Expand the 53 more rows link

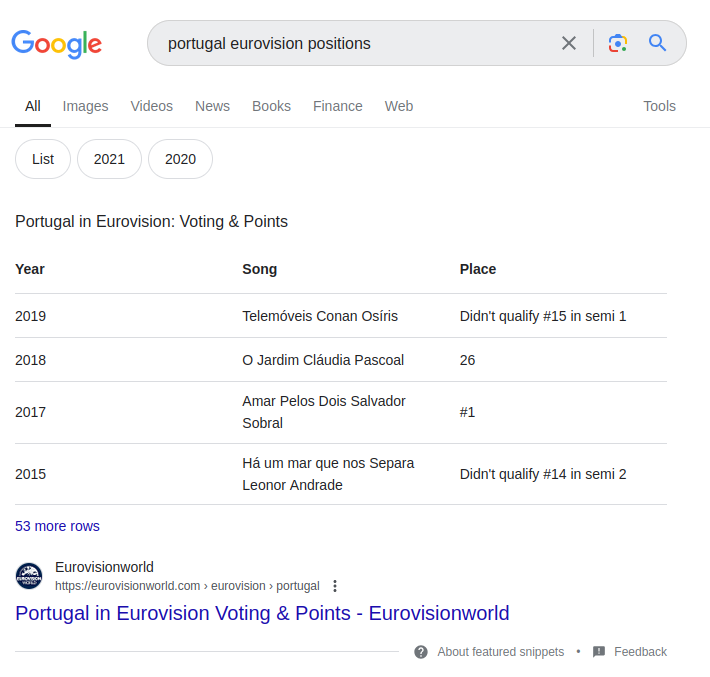57,526
